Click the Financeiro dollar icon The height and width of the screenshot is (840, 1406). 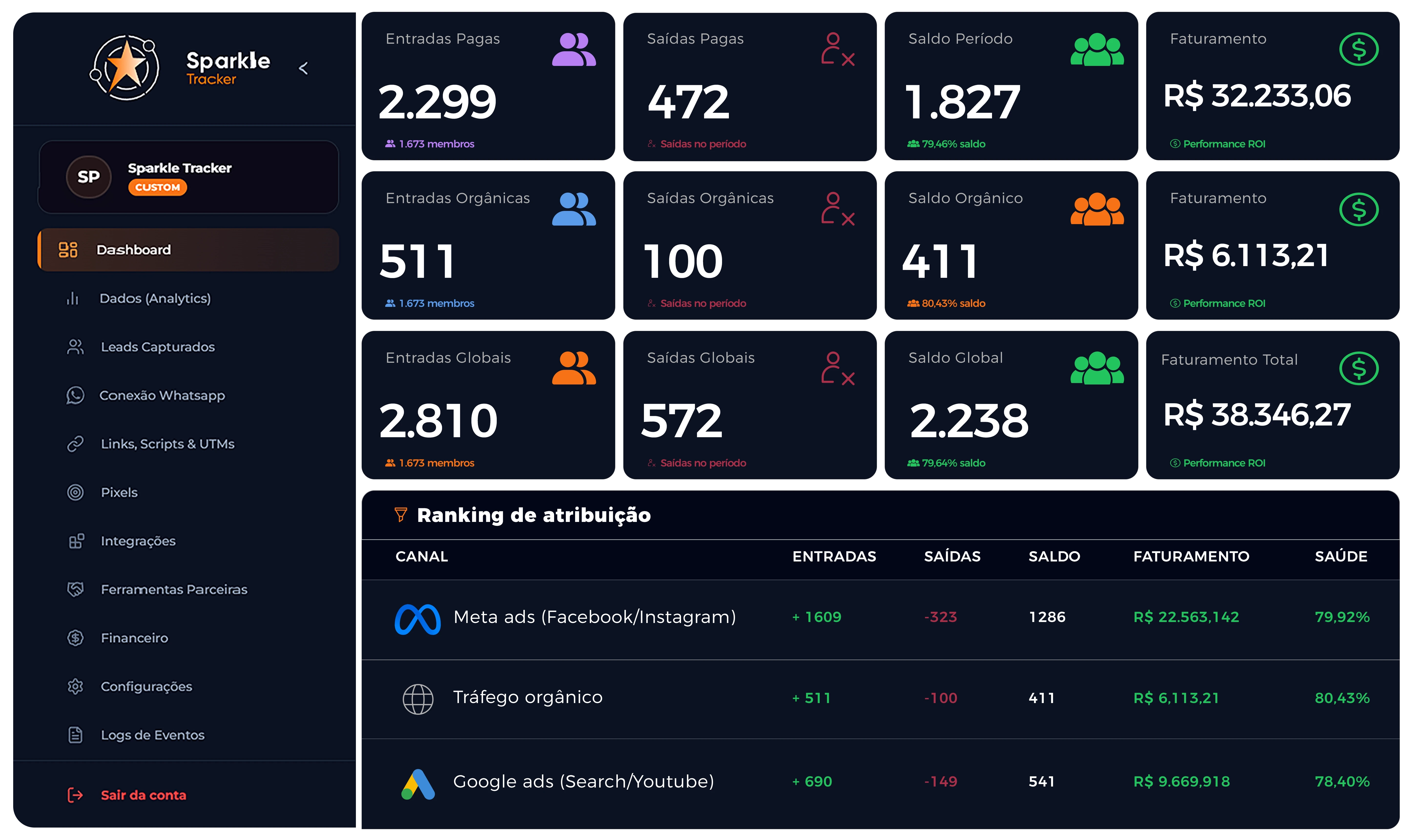[75, 638]
